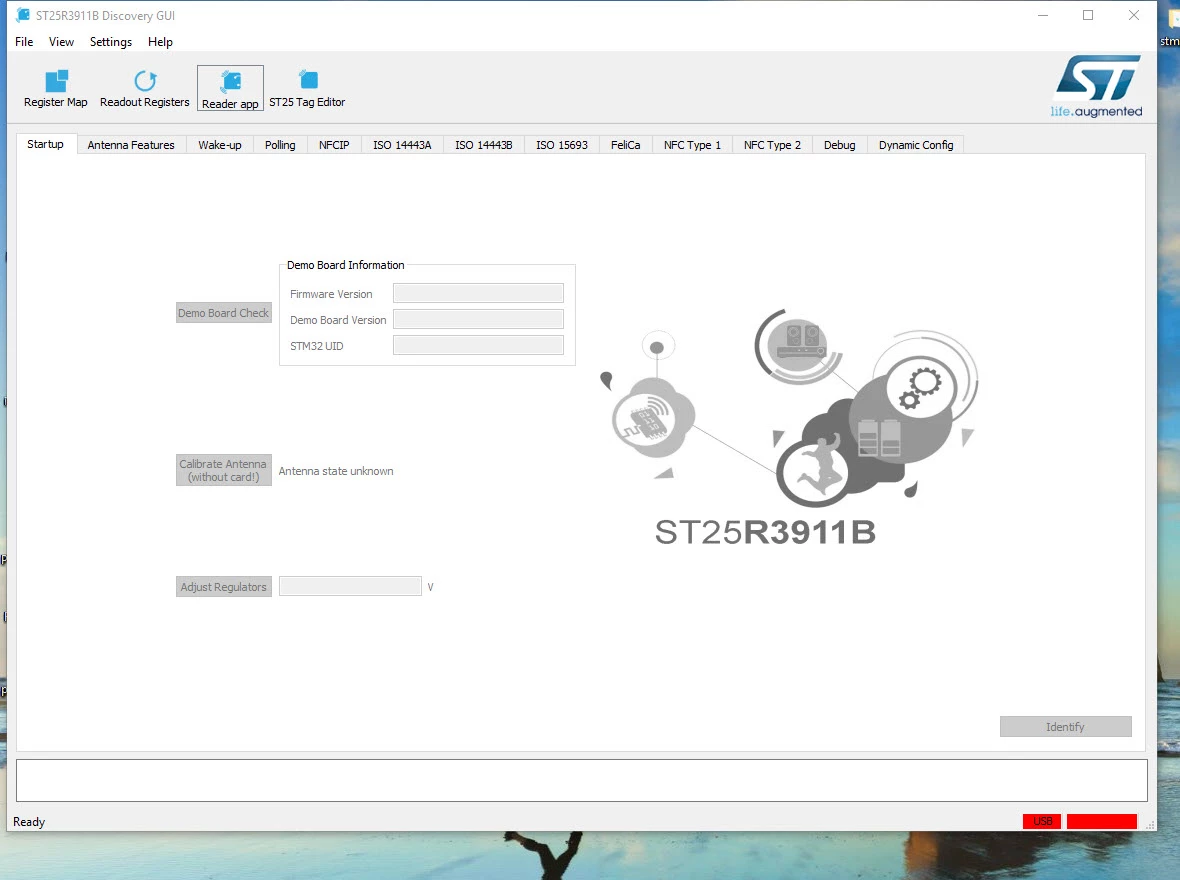The width and height of the screenshot is (1180, 880).
Task: Open the NFC Type 2 tab
Action: pos(772,145)
